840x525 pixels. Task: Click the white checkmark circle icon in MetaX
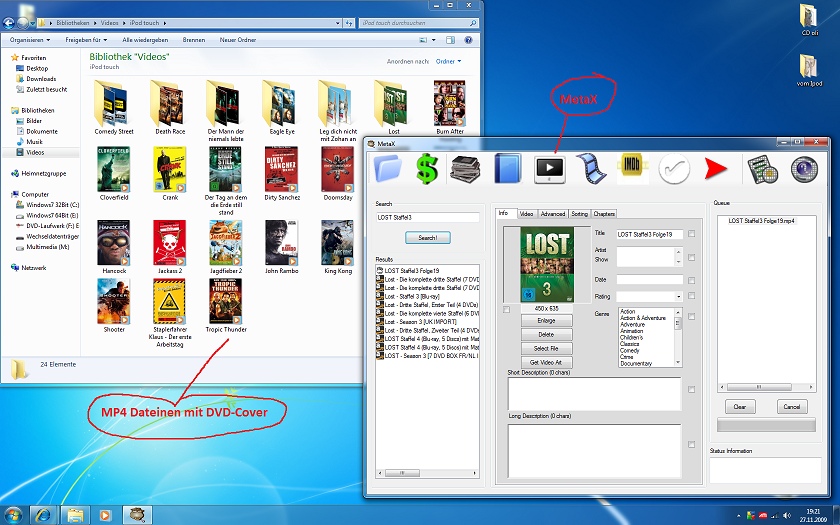[673, 169]
